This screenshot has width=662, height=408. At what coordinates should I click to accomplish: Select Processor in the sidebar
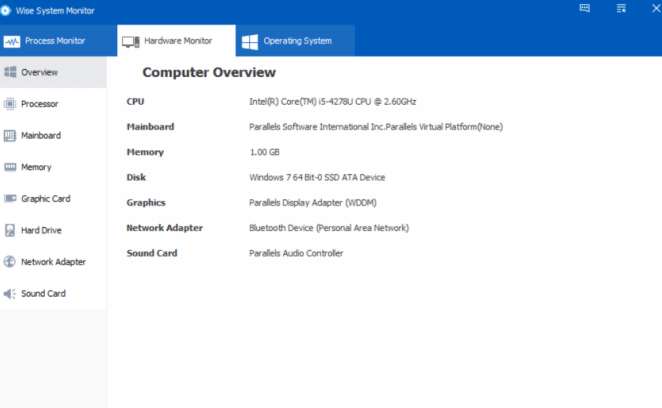click(53, 104)
